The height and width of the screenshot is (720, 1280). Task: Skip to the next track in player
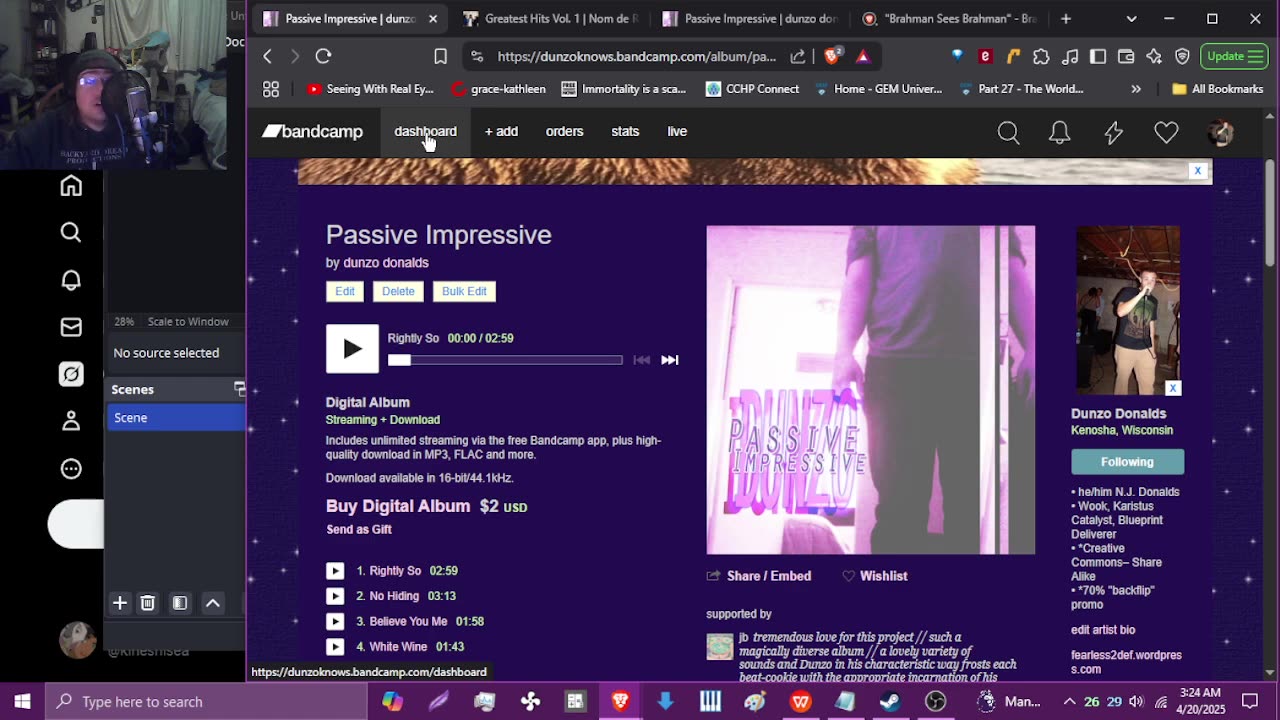click(x=670, y=360)
